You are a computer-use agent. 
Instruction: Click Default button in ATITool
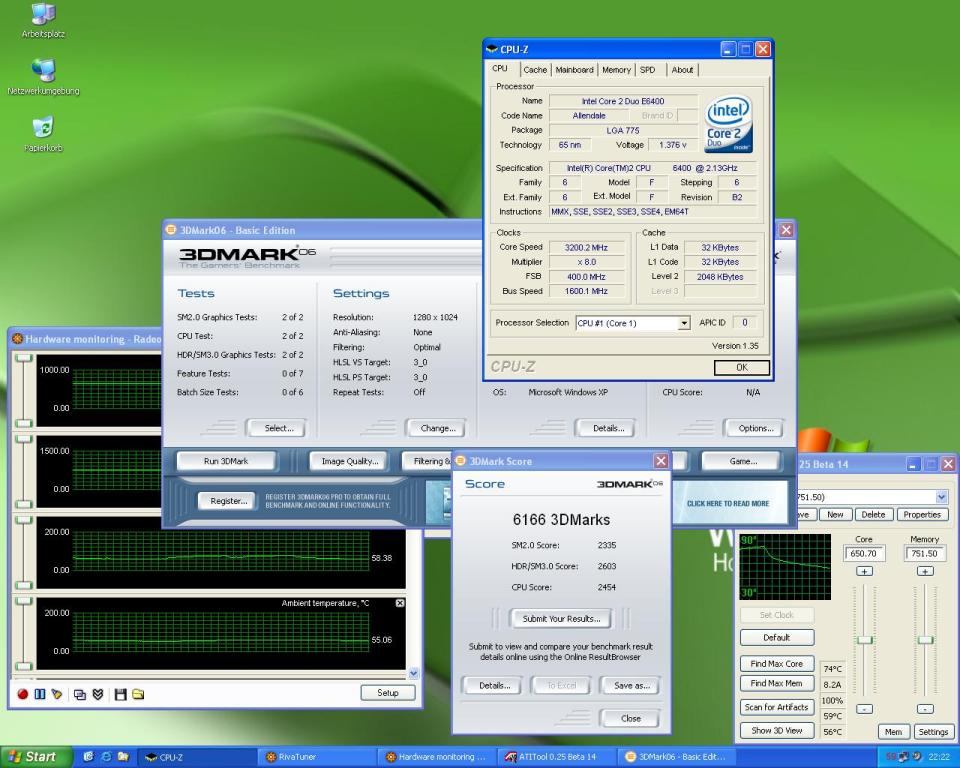pos(776,638)
